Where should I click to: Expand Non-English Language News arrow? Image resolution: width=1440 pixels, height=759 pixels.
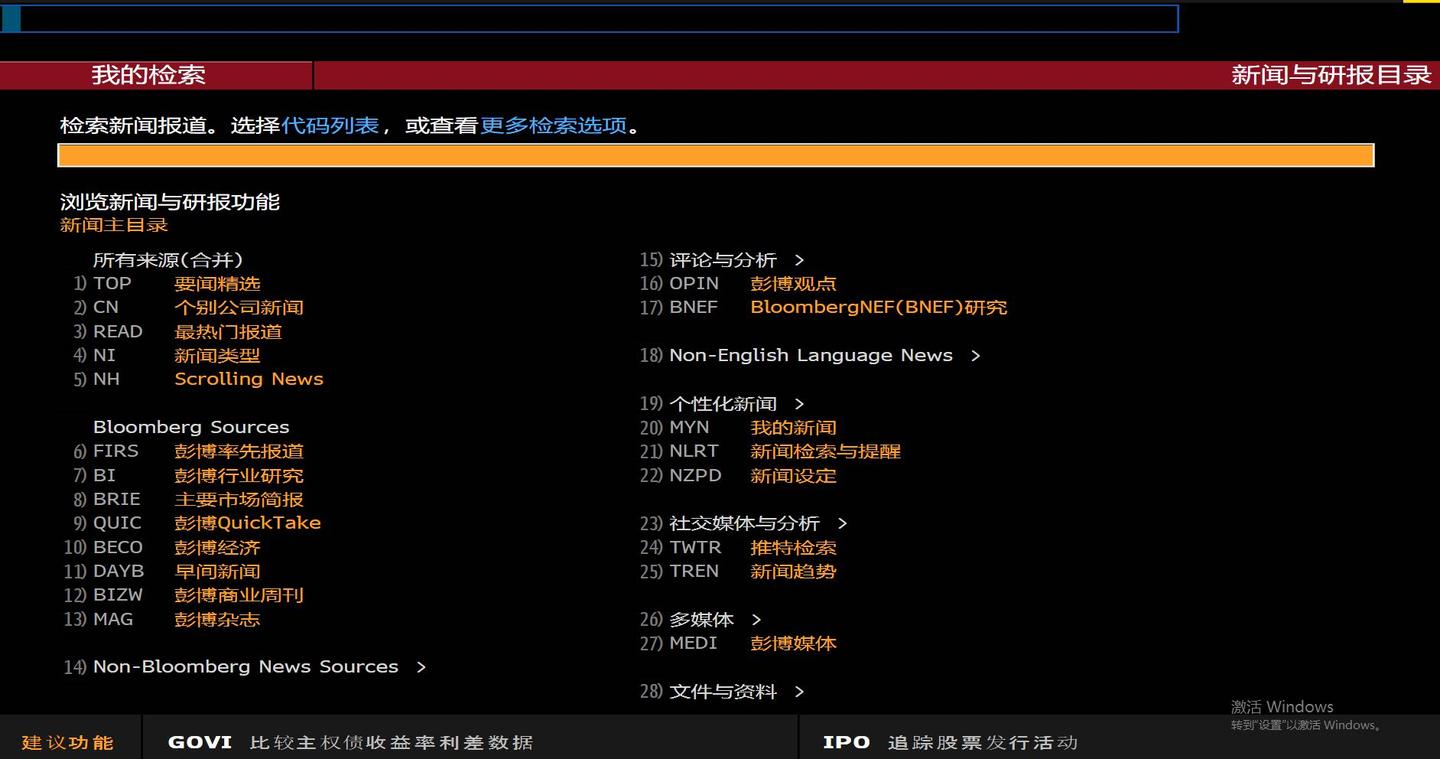click(976, 356)
